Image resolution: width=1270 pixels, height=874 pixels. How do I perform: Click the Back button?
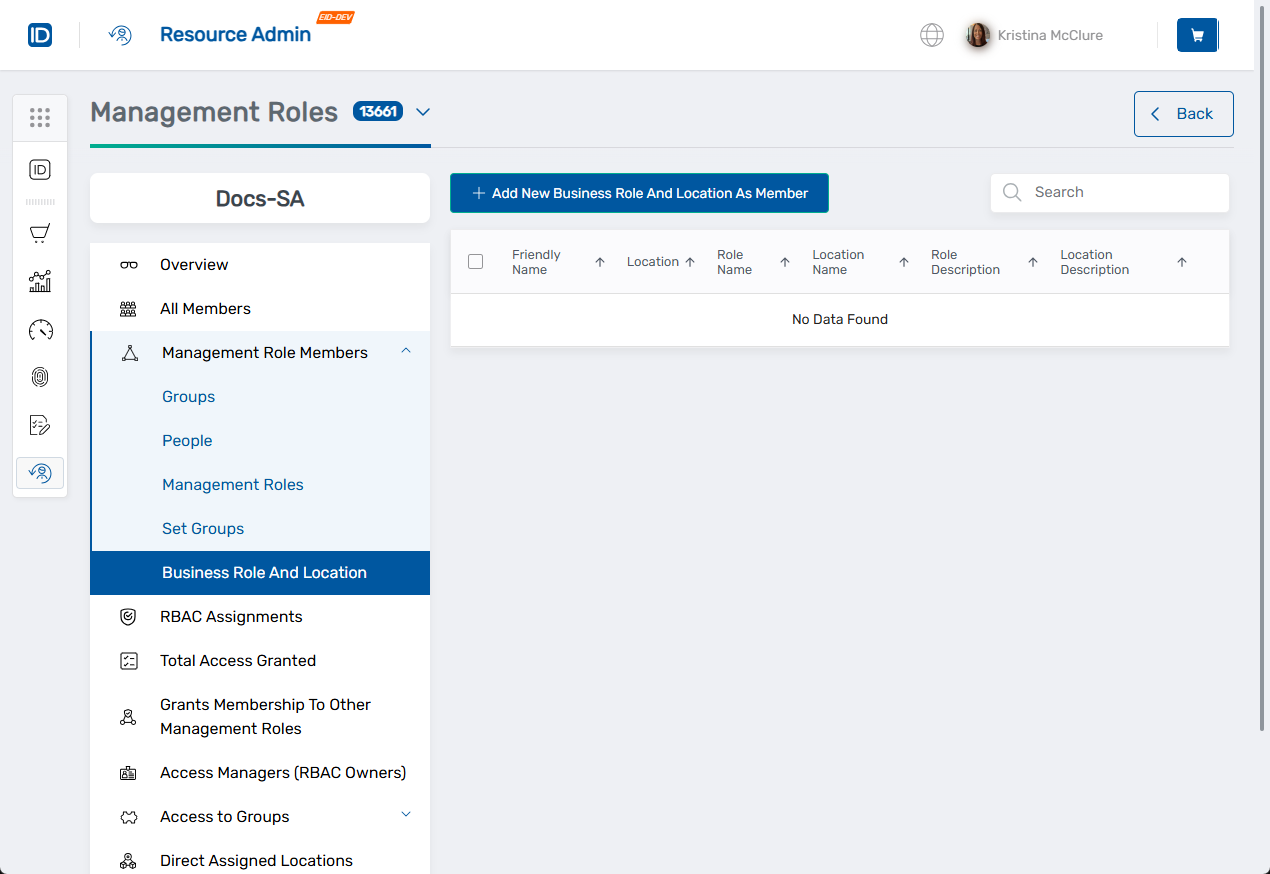pyautogui.click(x=1183, y=113)
